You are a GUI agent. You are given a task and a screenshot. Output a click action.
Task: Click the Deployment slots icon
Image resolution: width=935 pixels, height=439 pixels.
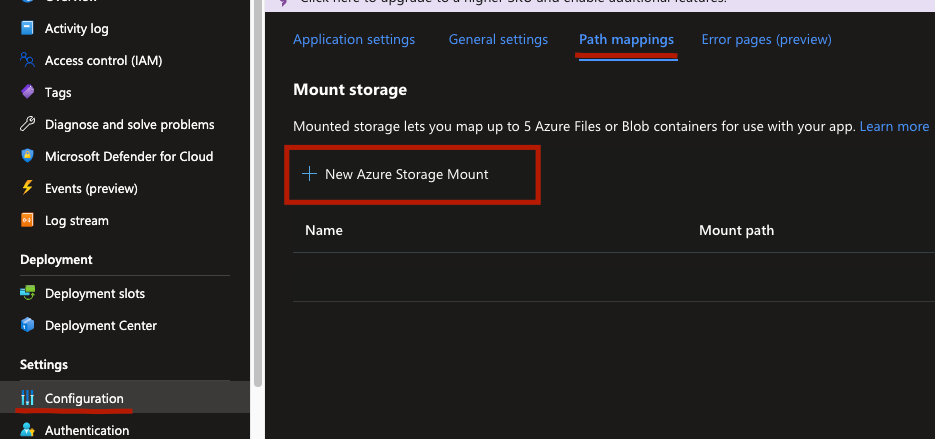point(27,293)
